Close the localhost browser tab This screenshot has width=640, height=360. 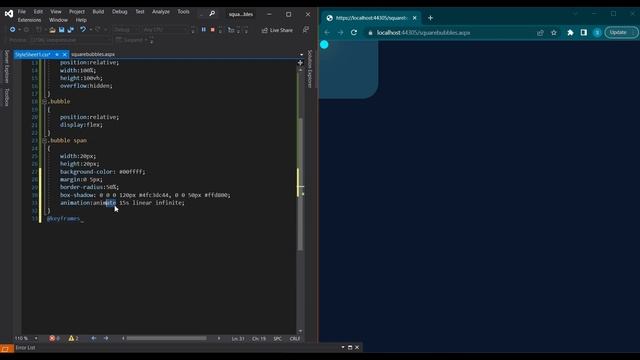tap(414, 18)
